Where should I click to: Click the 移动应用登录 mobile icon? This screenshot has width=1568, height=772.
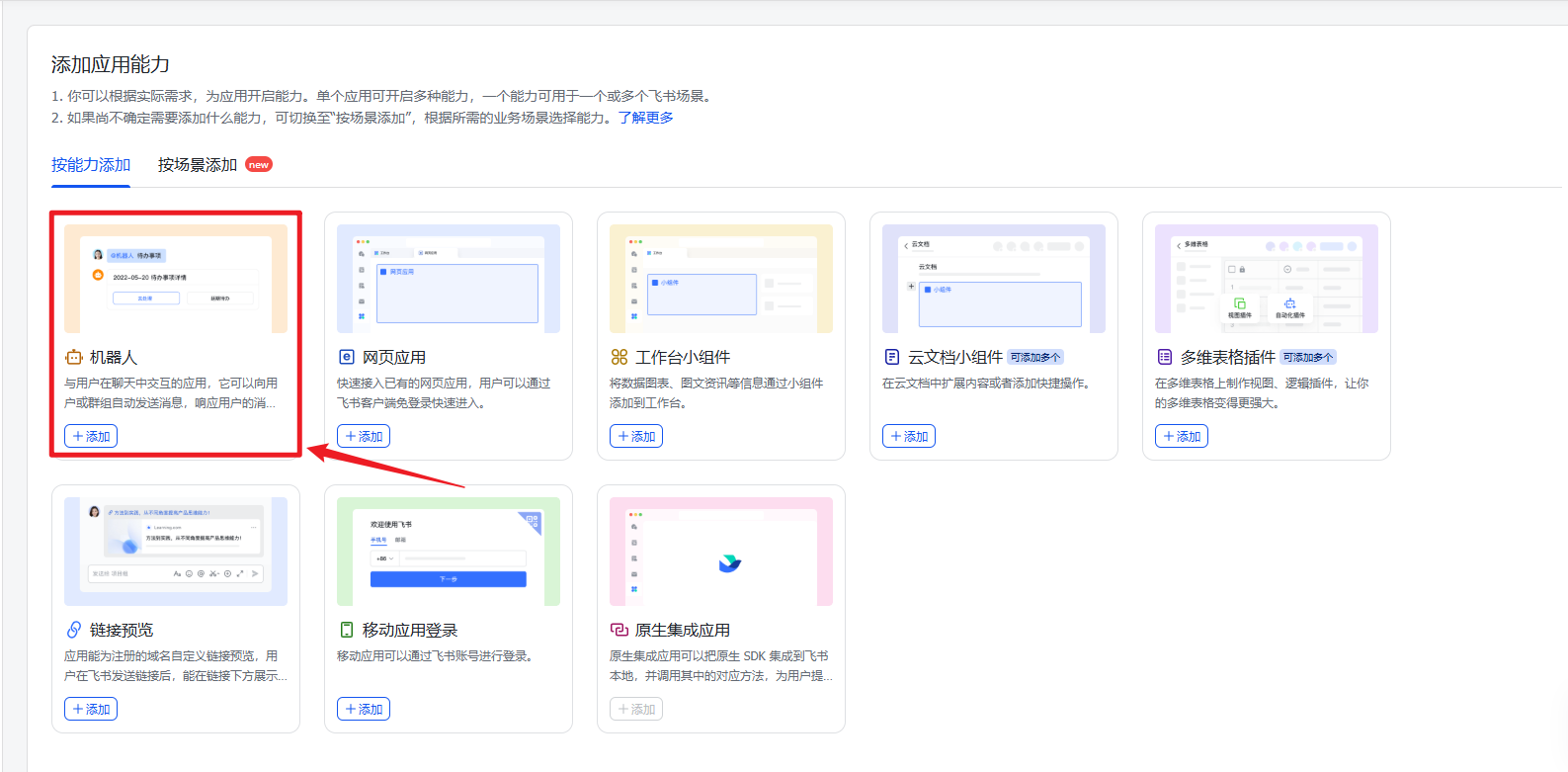347,630
